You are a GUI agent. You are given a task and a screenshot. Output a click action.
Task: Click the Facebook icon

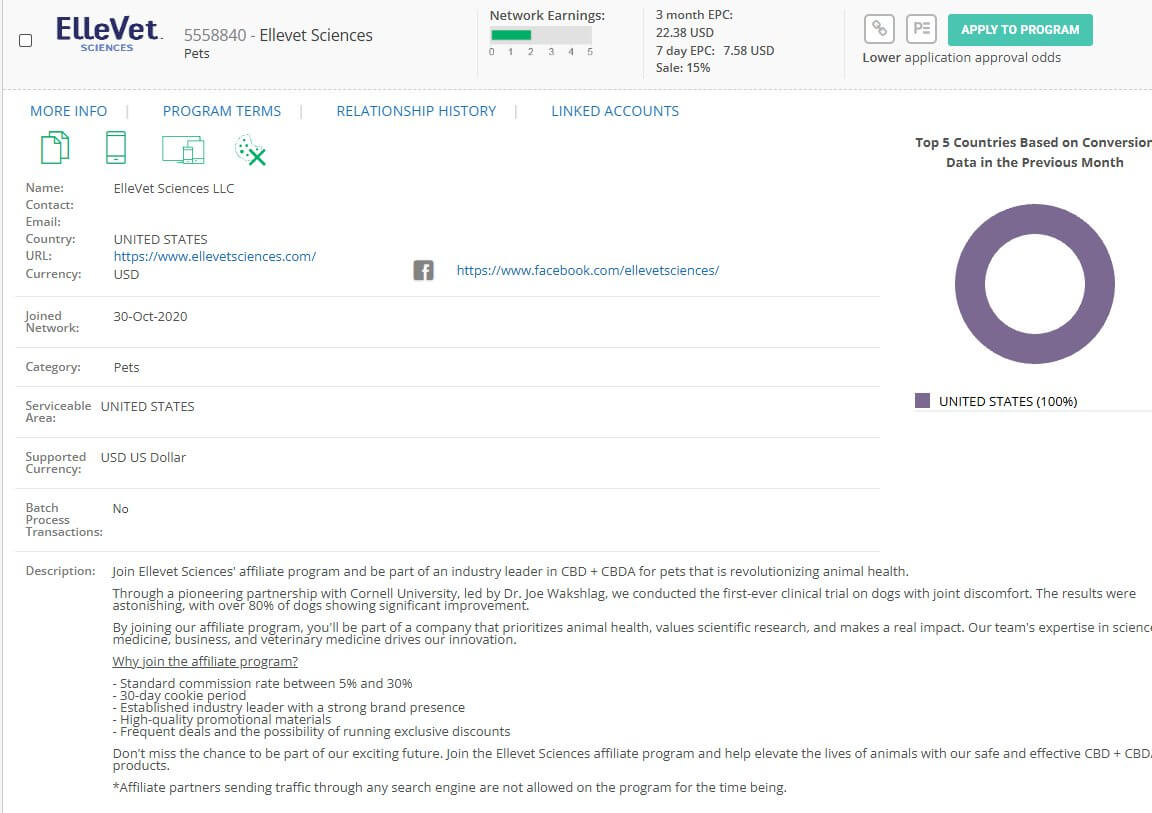[423, 270]
